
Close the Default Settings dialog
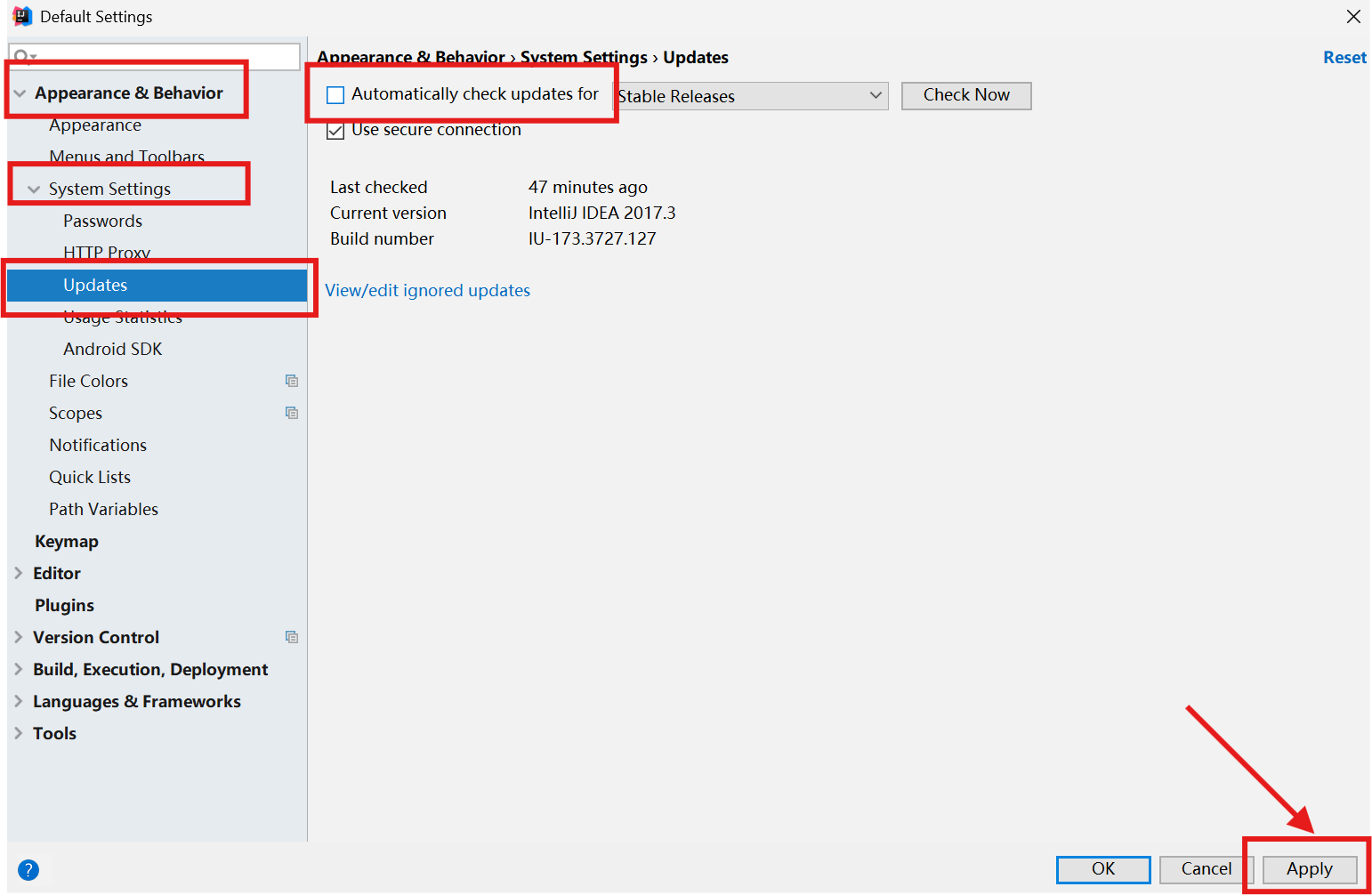[x=1353, y=16]
